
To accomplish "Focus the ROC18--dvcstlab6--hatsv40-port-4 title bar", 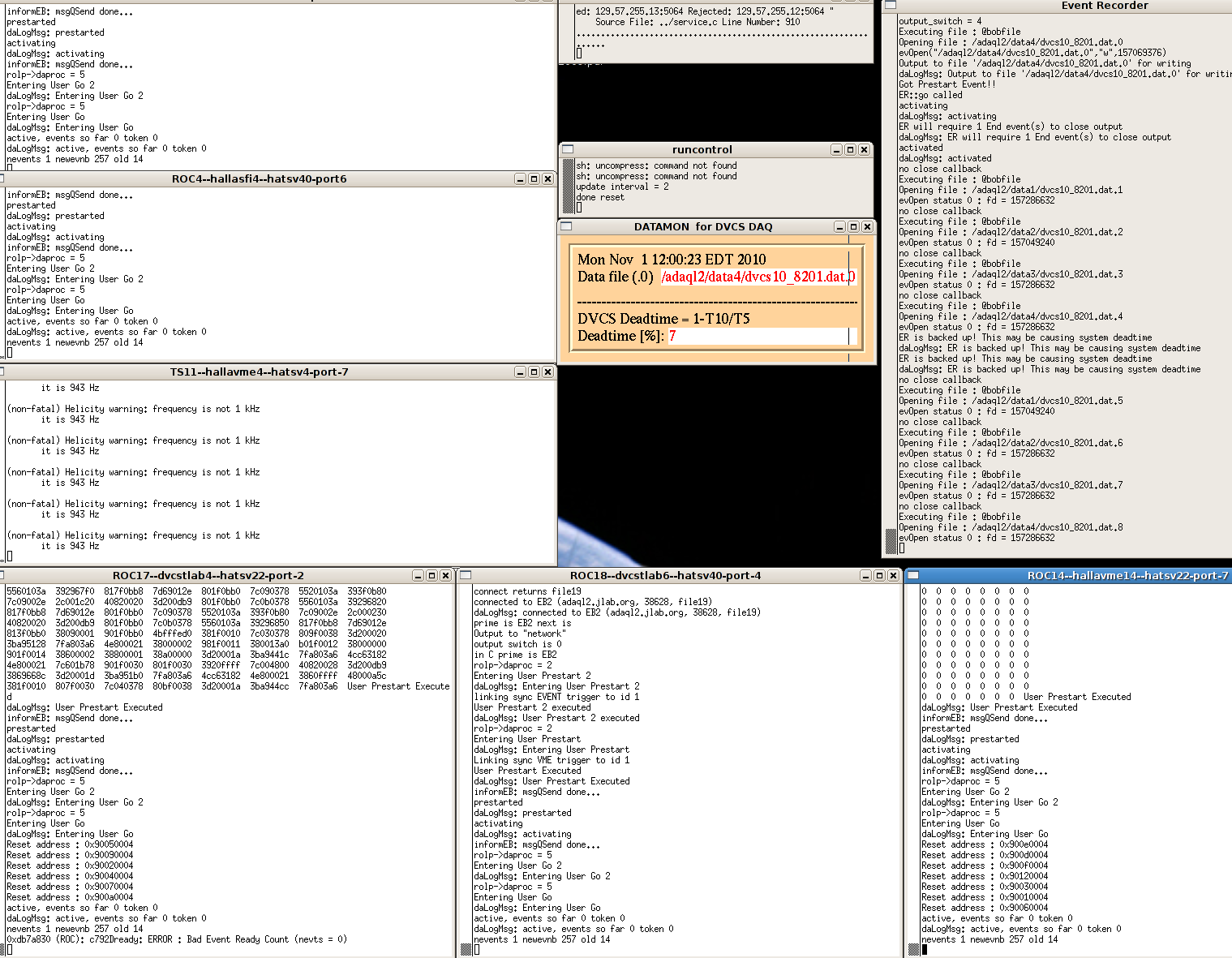I will pyautogui.click(x=665, y=575).
